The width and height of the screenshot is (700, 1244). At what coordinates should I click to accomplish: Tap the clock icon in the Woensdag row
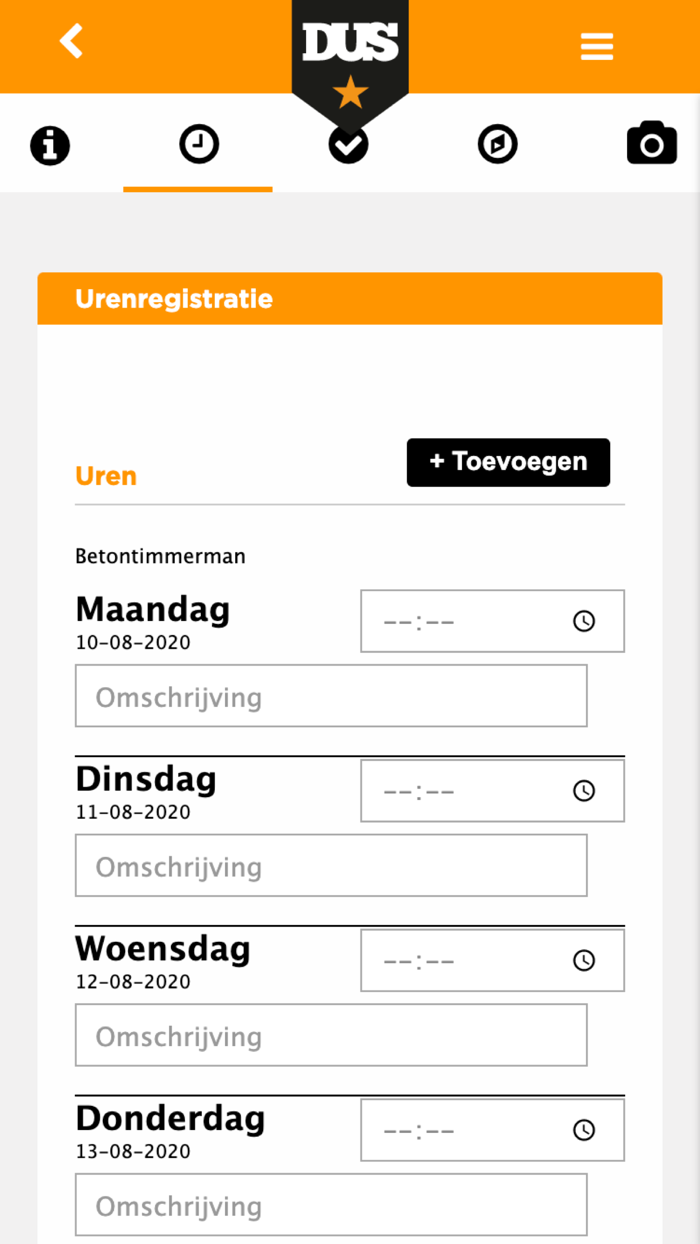coord(584,960)
